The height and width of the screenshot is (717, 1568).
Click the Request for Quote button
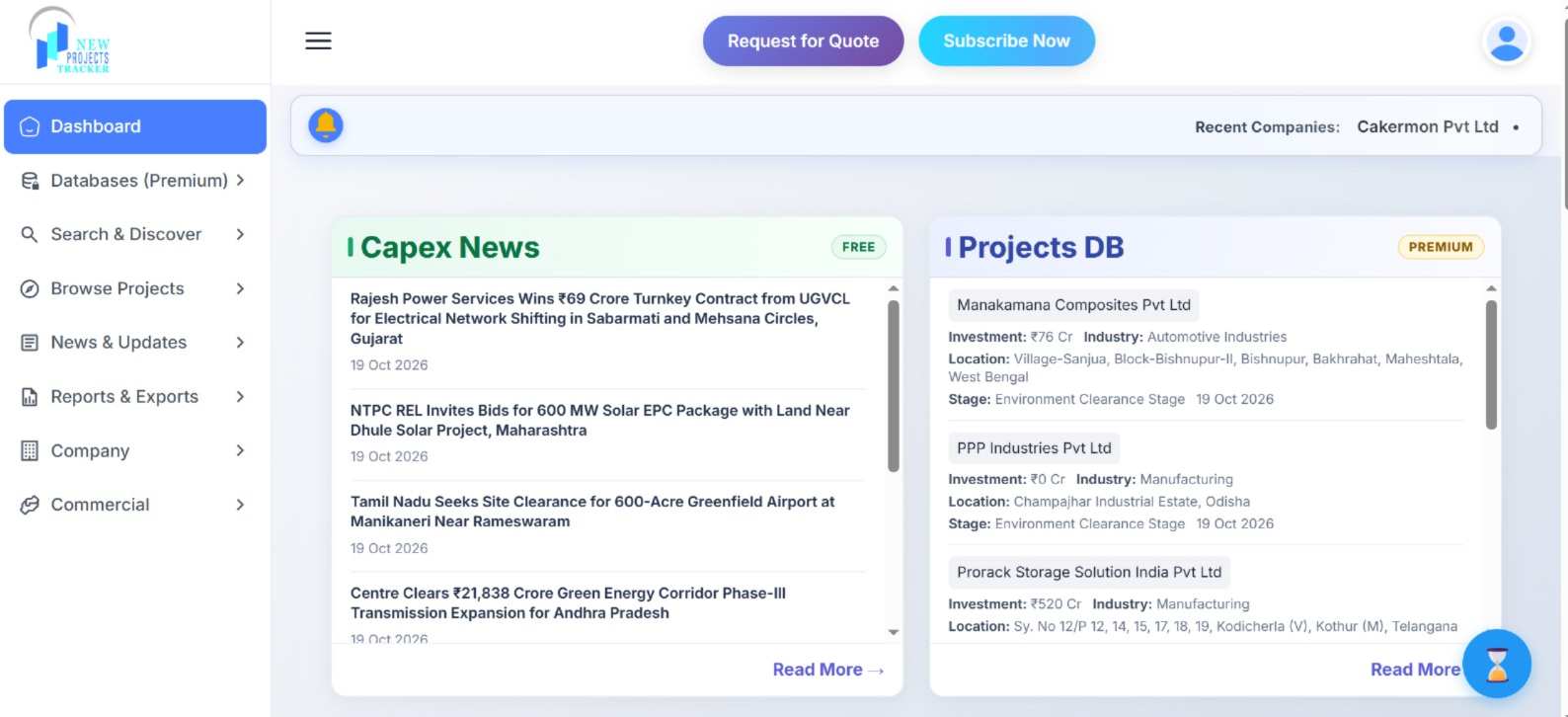point(803,41)
